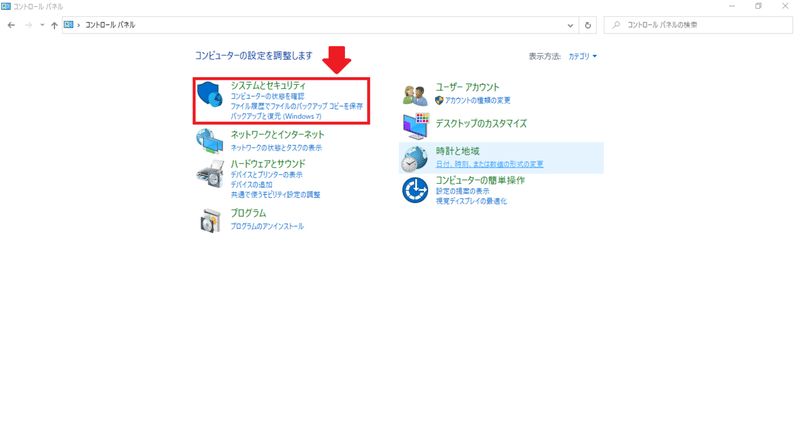Screen dimensions: 800x426
Task: Focus the コントロール パネルの検索 search field
Action: coord(698,25)
